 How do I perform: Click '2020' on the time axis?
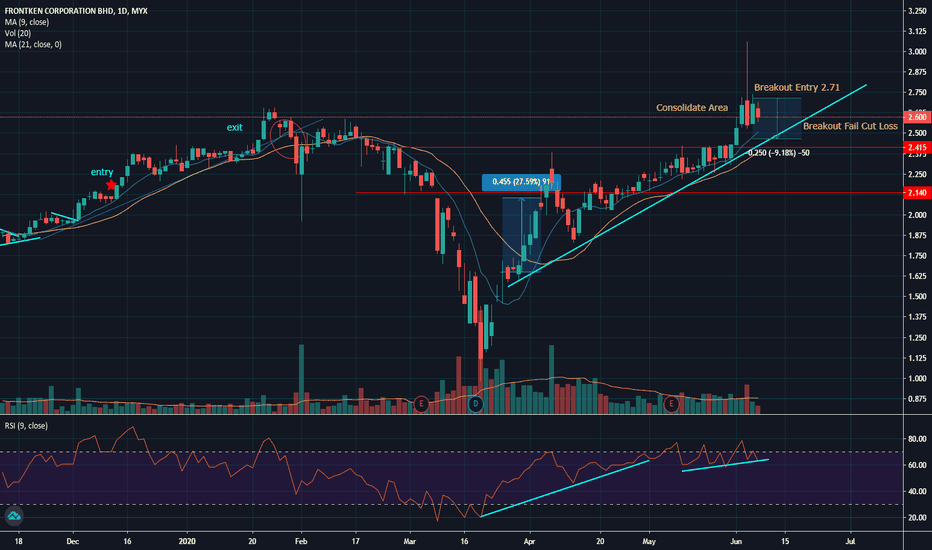187,541
